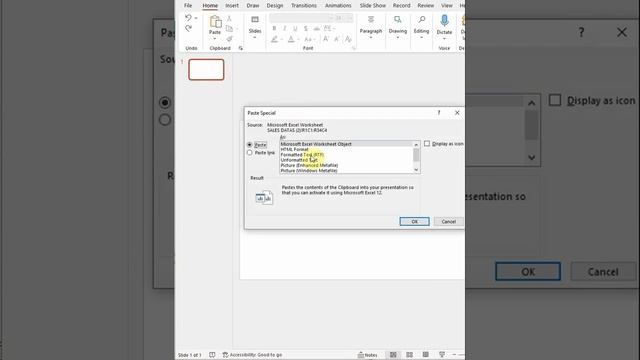Screen dimensions: 640x360
Task: Select the Paste link radio button in front dialog
Action: (x=250, y=153)
